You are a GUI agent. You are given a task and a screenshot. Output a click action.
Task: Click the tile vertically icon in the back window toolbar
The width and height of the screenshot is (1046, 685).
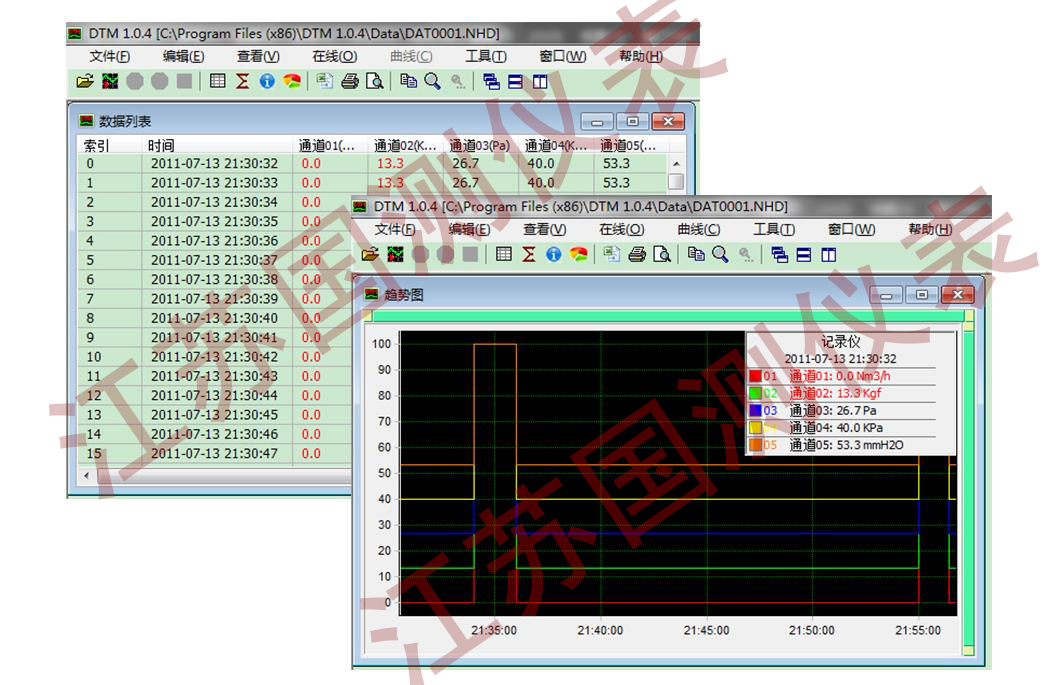click(x=540, y=81)
